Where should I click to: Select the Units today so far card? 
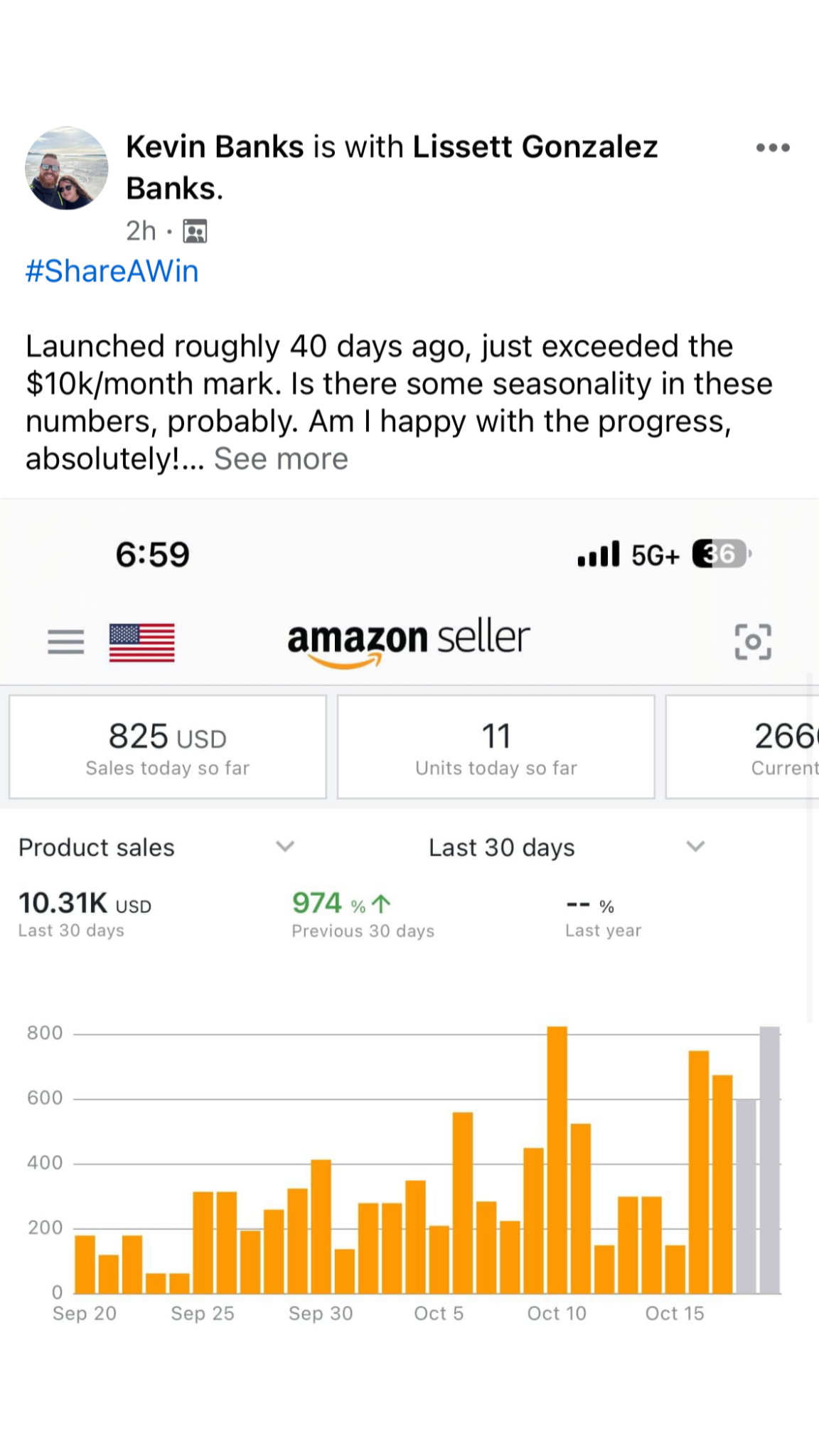(x=496, y=747)
